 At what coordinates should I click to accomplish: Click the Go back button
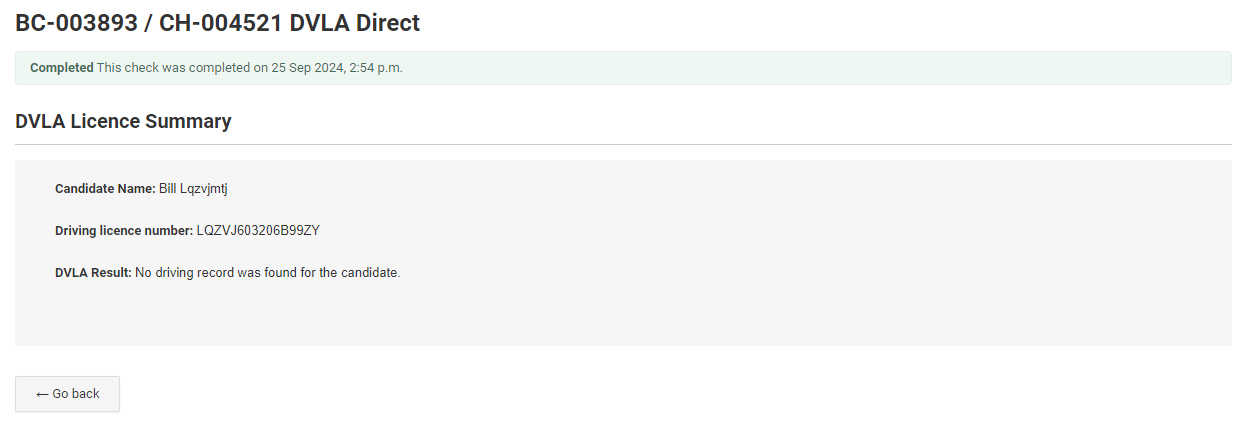click(x=67, y=394)
